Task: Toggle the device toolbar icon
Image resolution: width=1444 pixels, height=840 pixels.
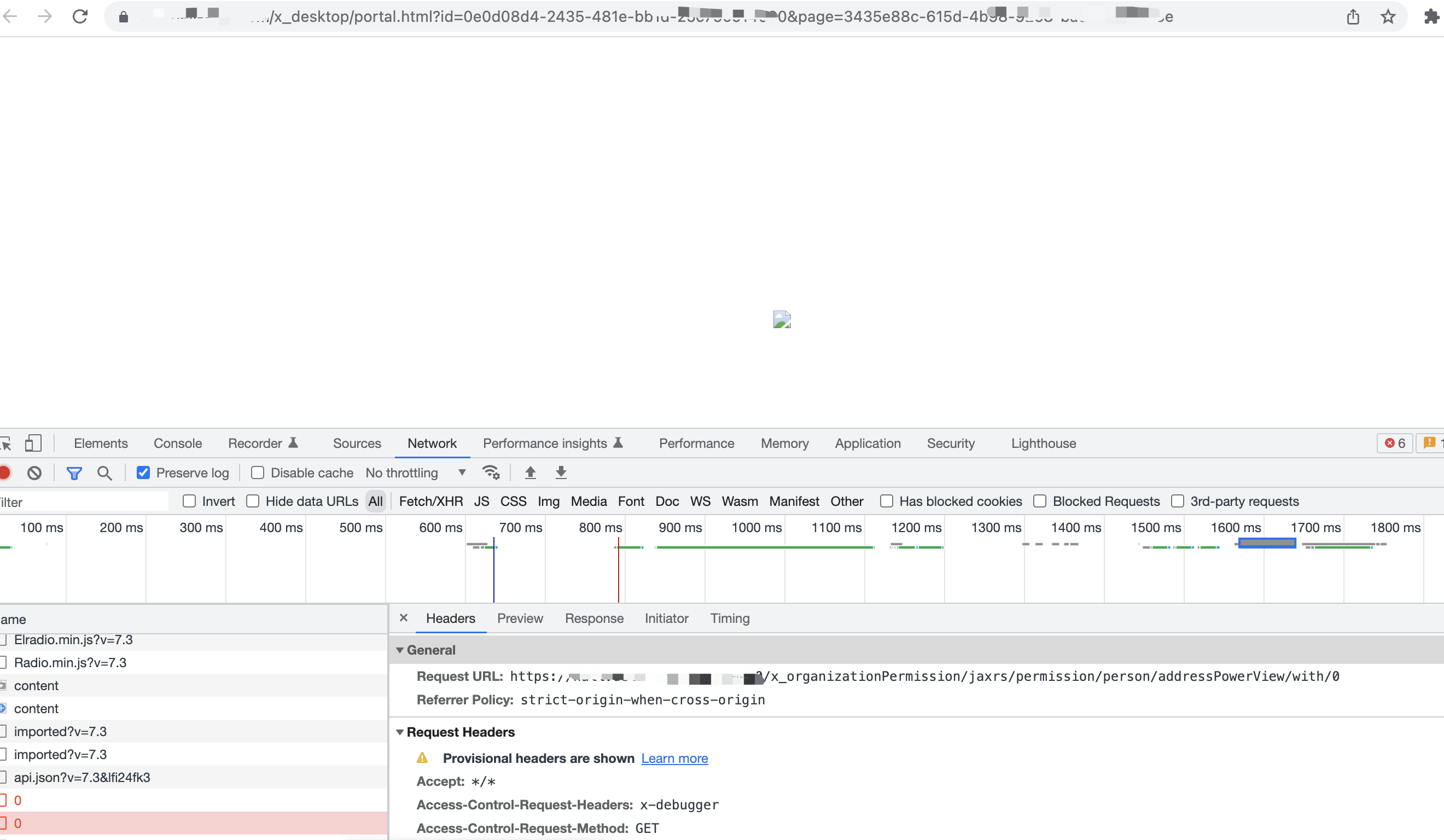Action: pyautogui.click(x=33, y=443)
